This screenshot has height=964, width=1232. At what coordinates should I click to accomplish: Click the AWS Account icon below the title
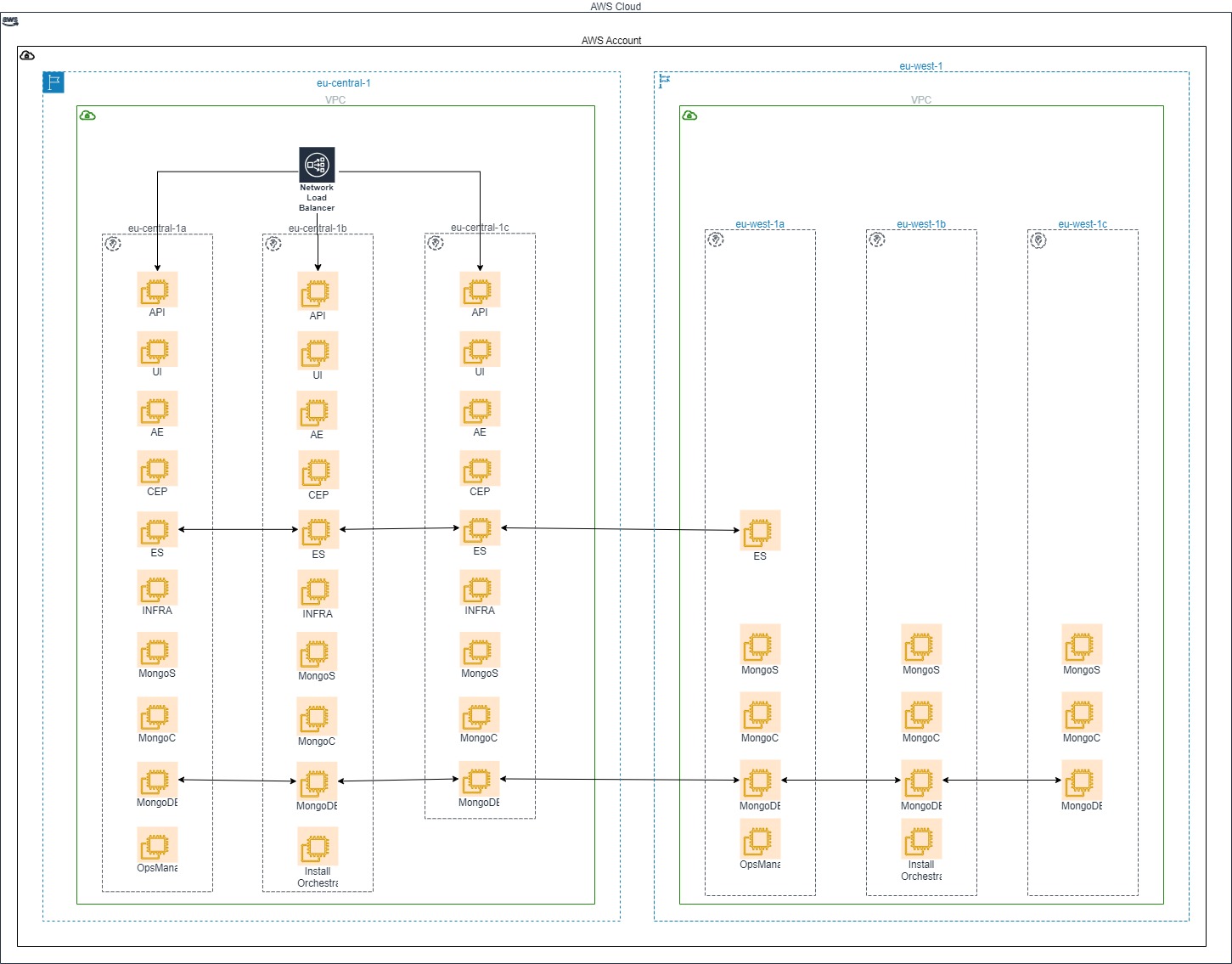click(27, 55)
